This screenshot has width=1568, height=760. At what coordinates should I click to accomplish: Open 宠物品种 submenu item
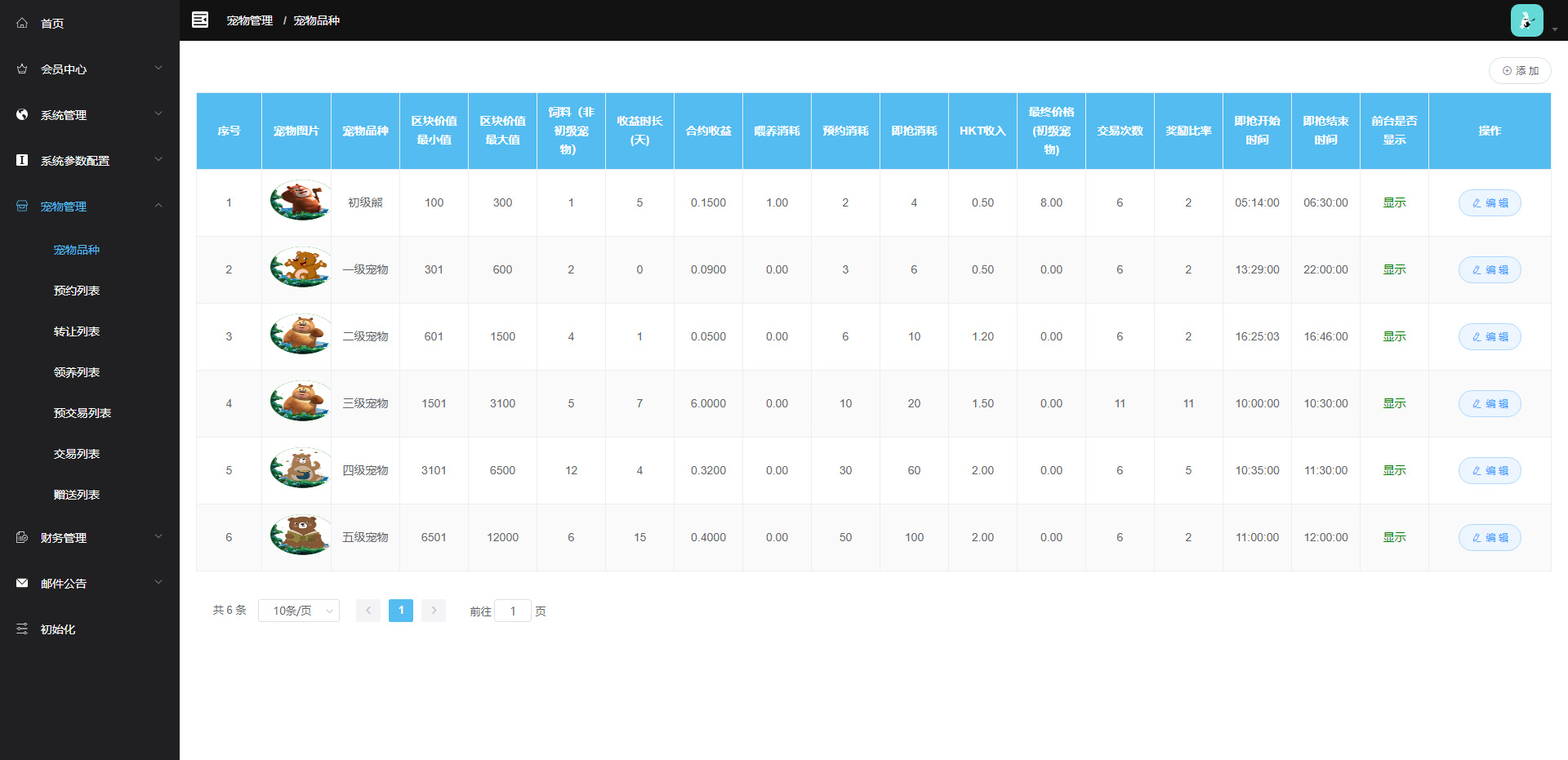click(77, 250)
